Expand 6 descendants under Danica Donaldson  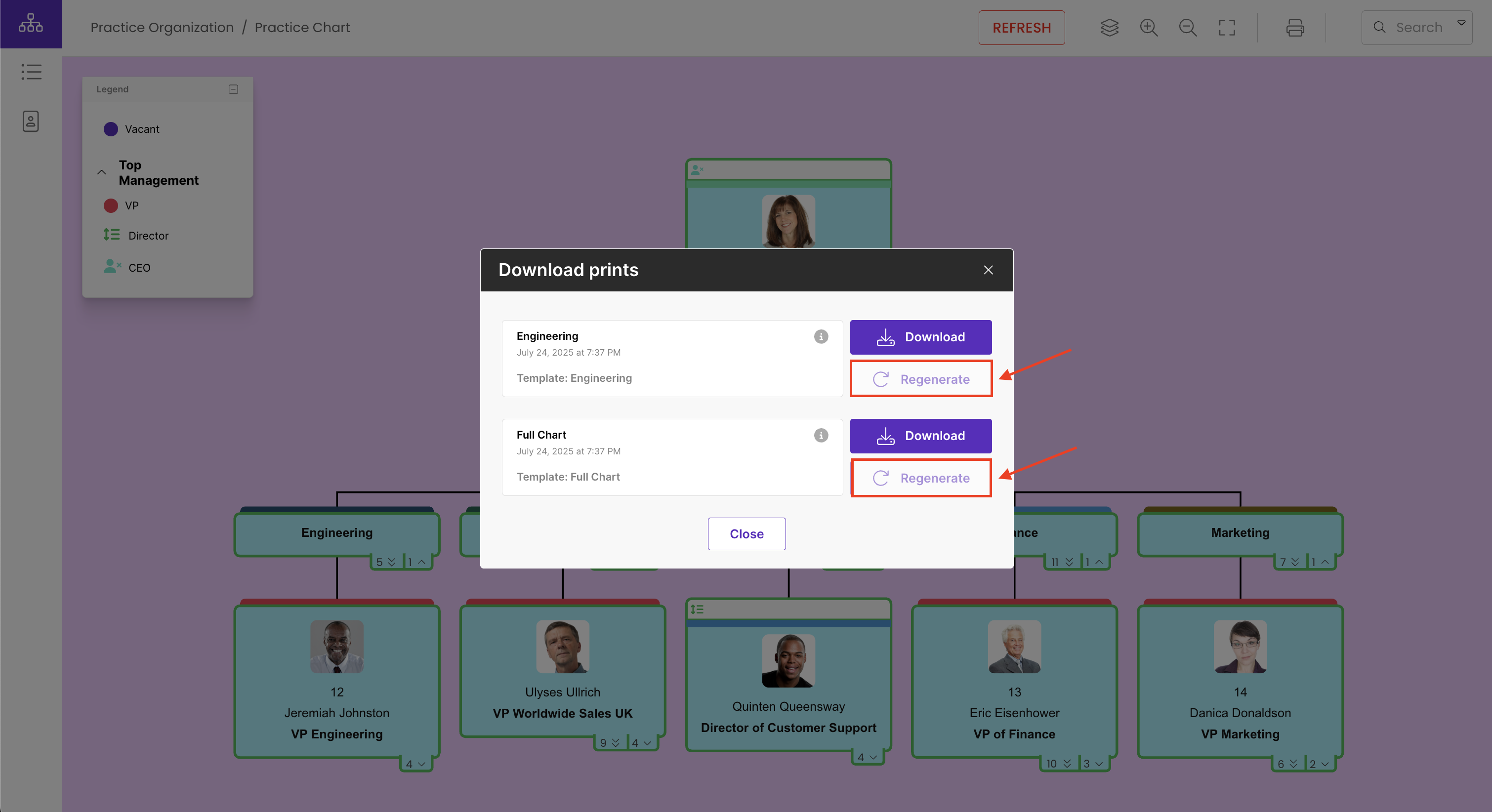click(1287, 764)
